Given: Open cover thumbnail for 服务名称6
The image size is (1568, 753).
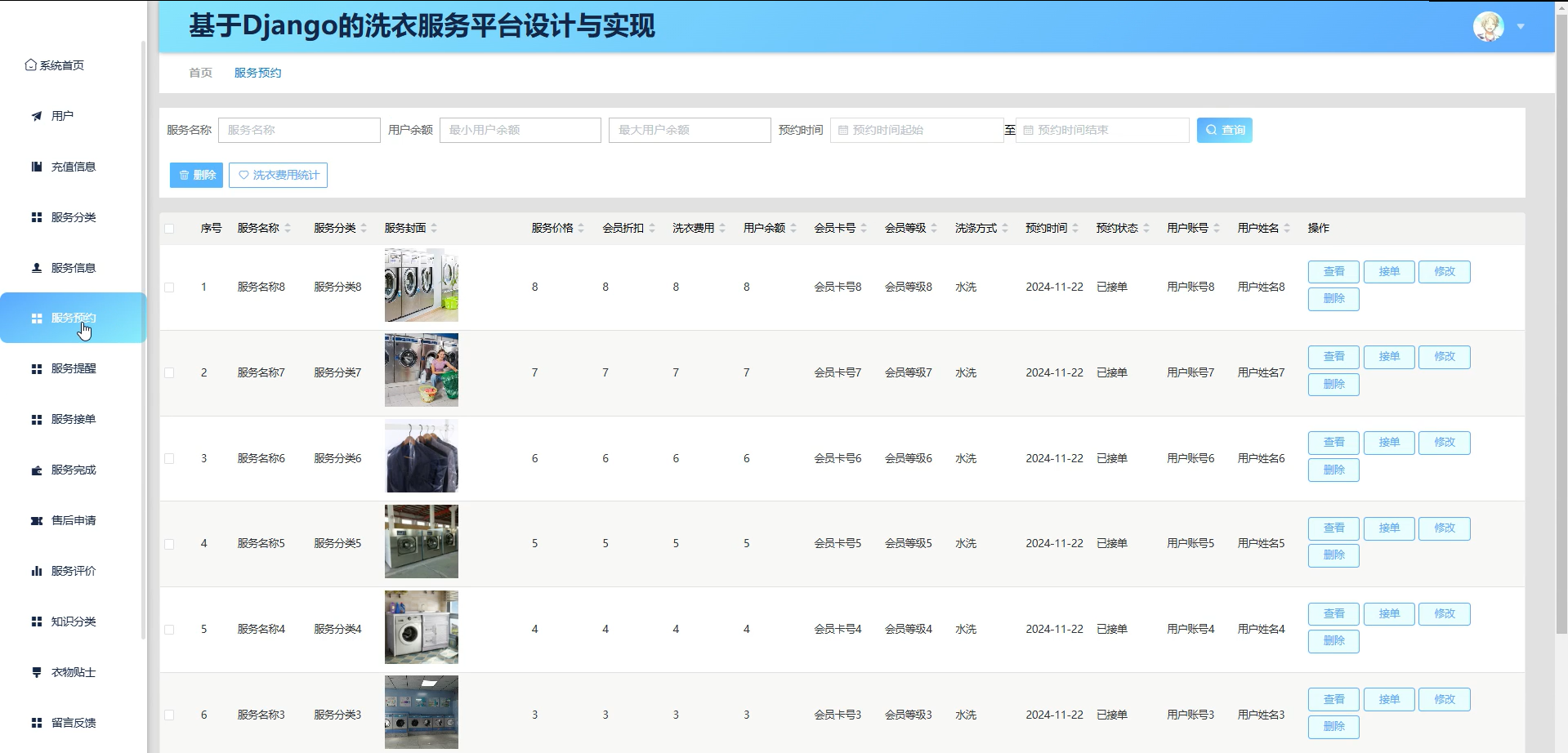Looking at the screenshot, I should [x=422, y=457].
